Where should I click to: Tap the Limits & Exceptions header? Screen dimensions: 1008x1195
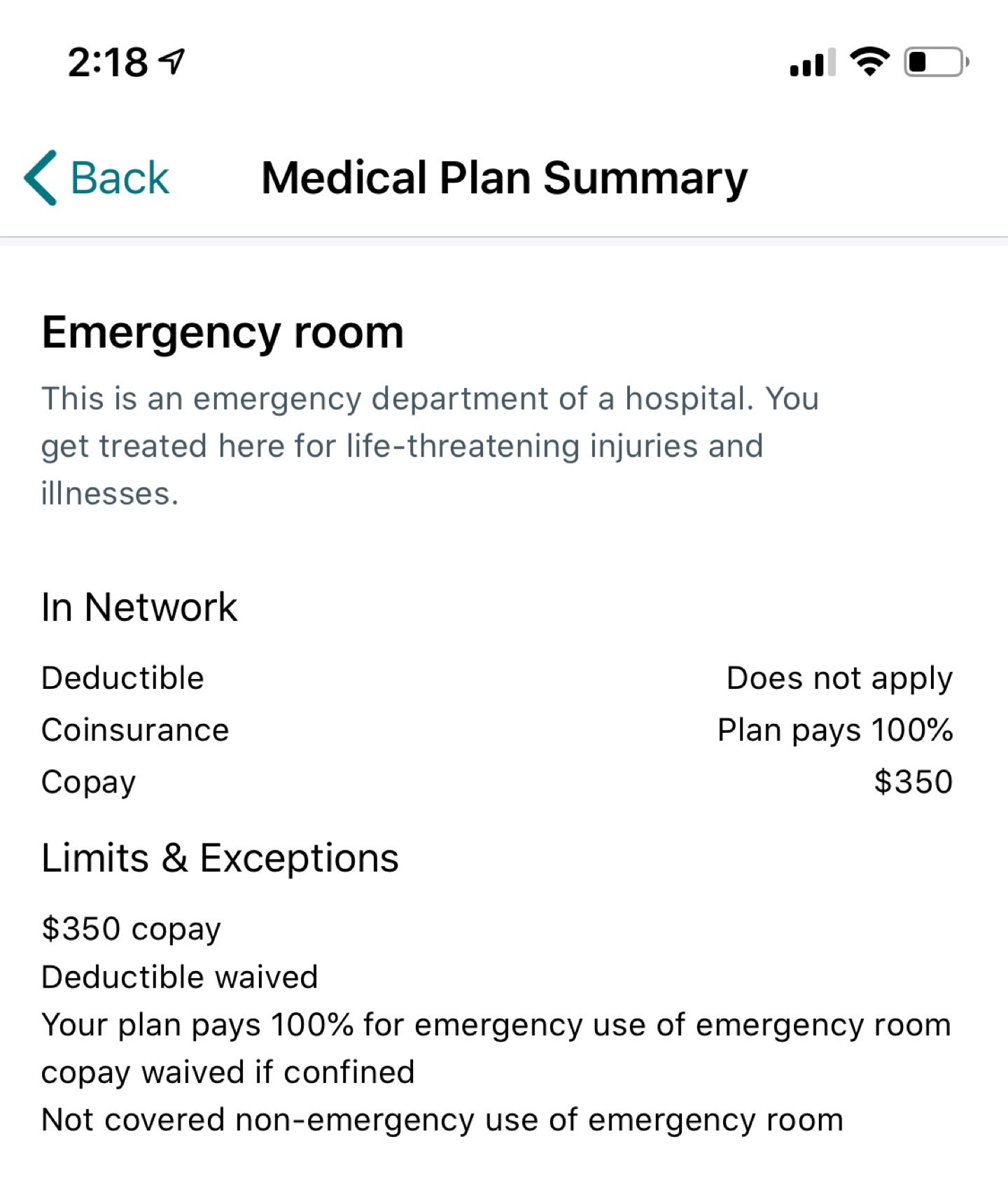[220, 858]
